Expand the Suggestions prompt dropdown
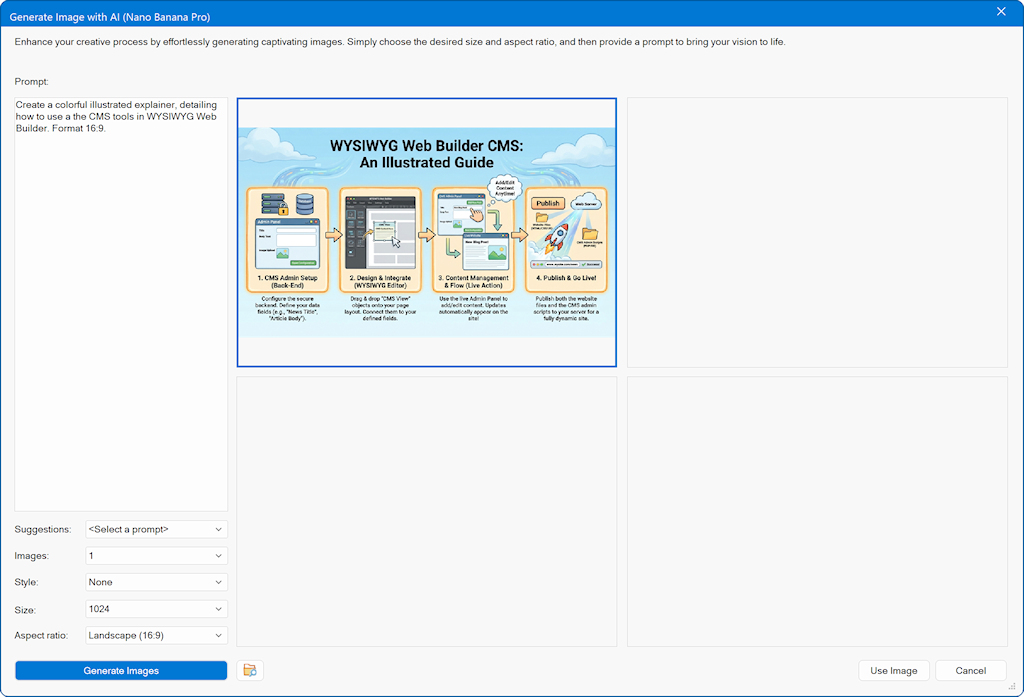1024x697 pixels. pos(156,529)
